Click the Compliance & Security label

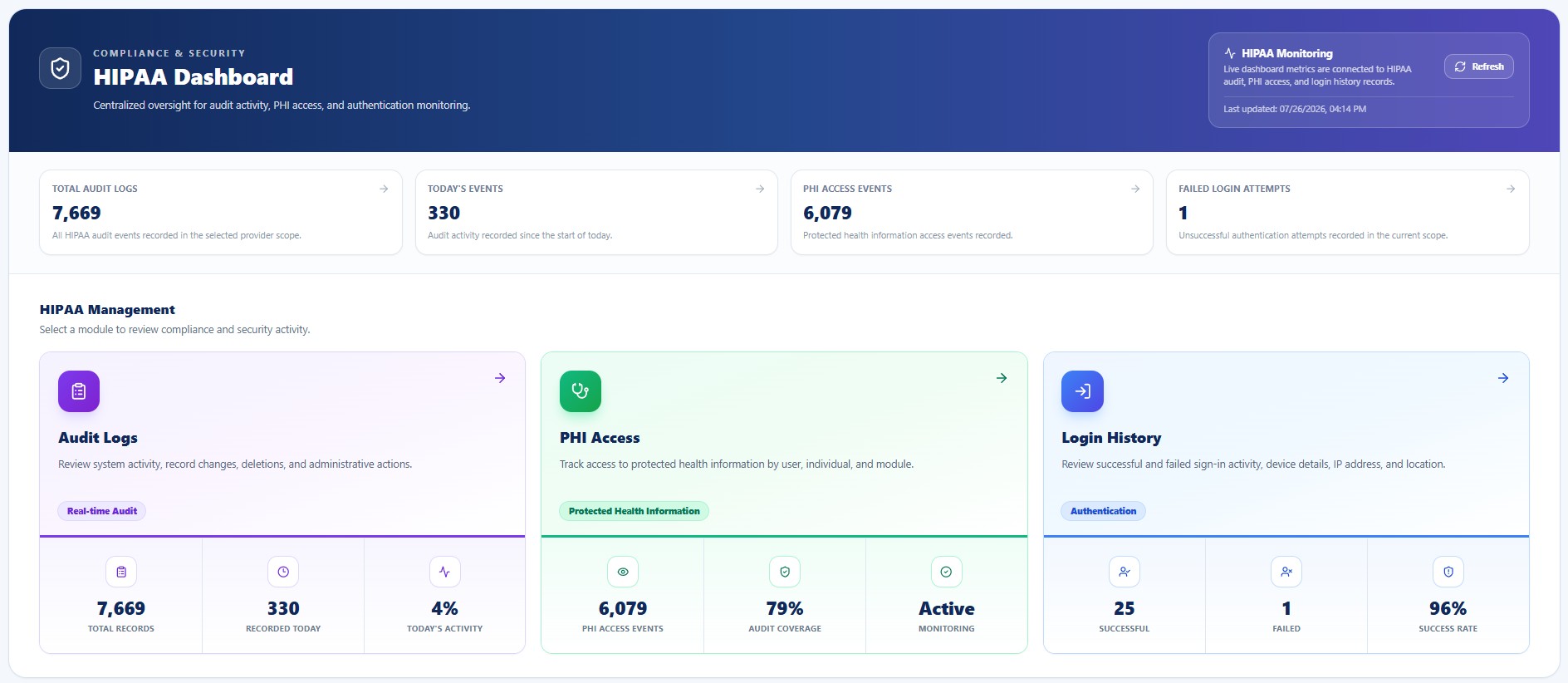169,53
